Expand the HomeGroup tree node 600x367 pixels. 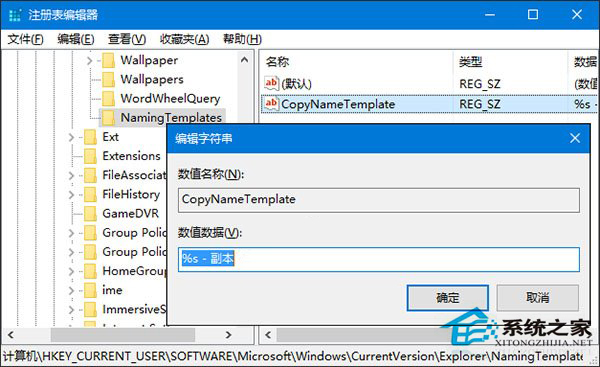(71, 271)
